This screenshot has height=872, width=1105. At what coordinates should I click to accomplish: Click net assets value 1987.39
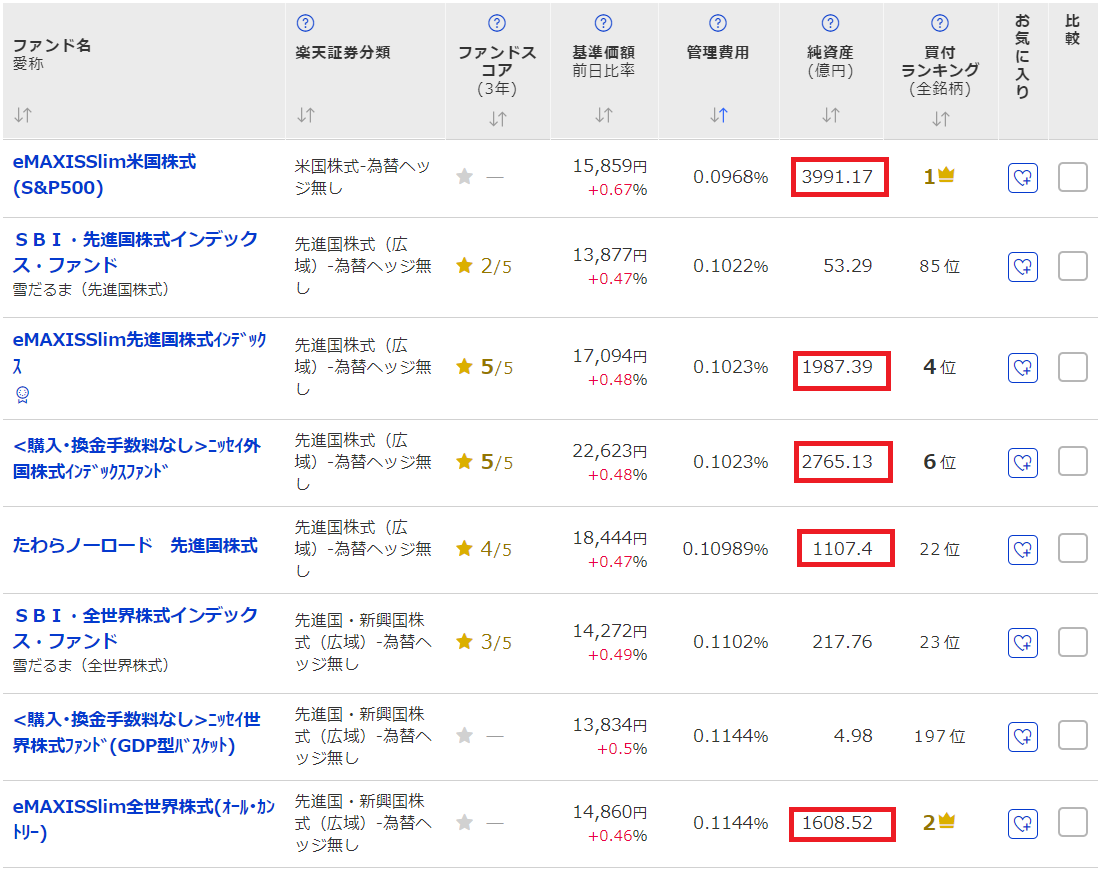(837, 367)
